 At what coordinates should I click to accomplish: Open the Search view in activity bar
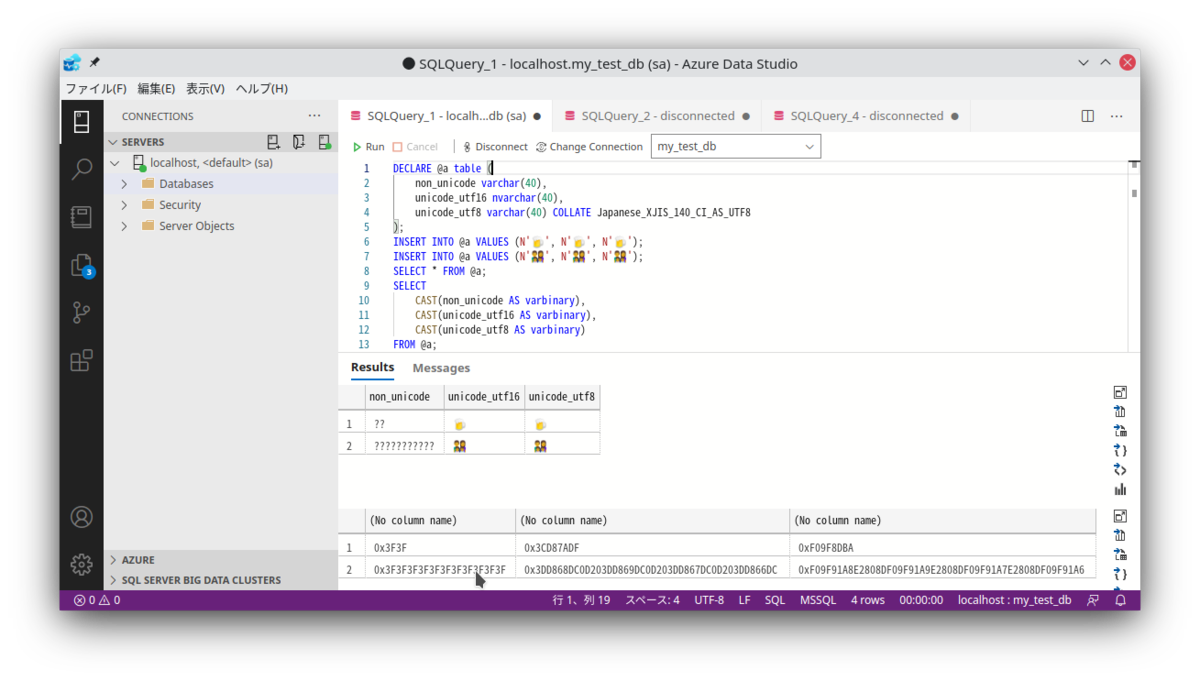point(82,169)
